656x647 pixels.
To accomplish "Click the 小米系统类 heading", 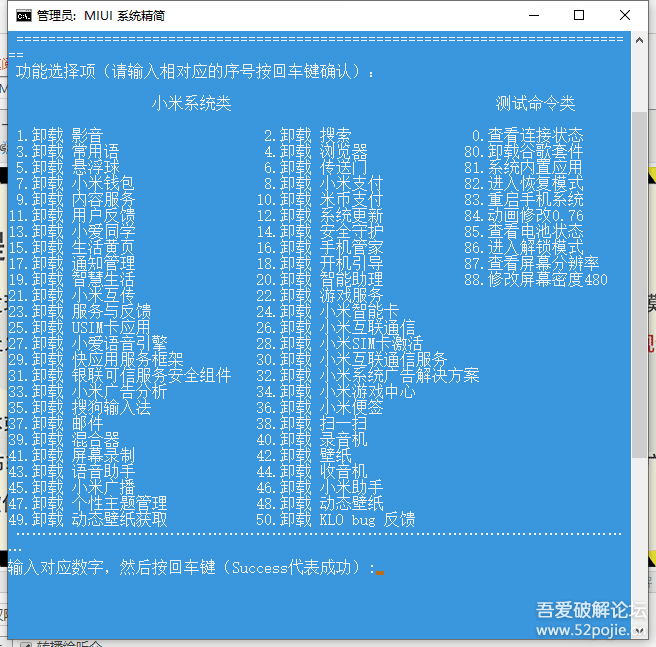I will (x=191, y=103).
